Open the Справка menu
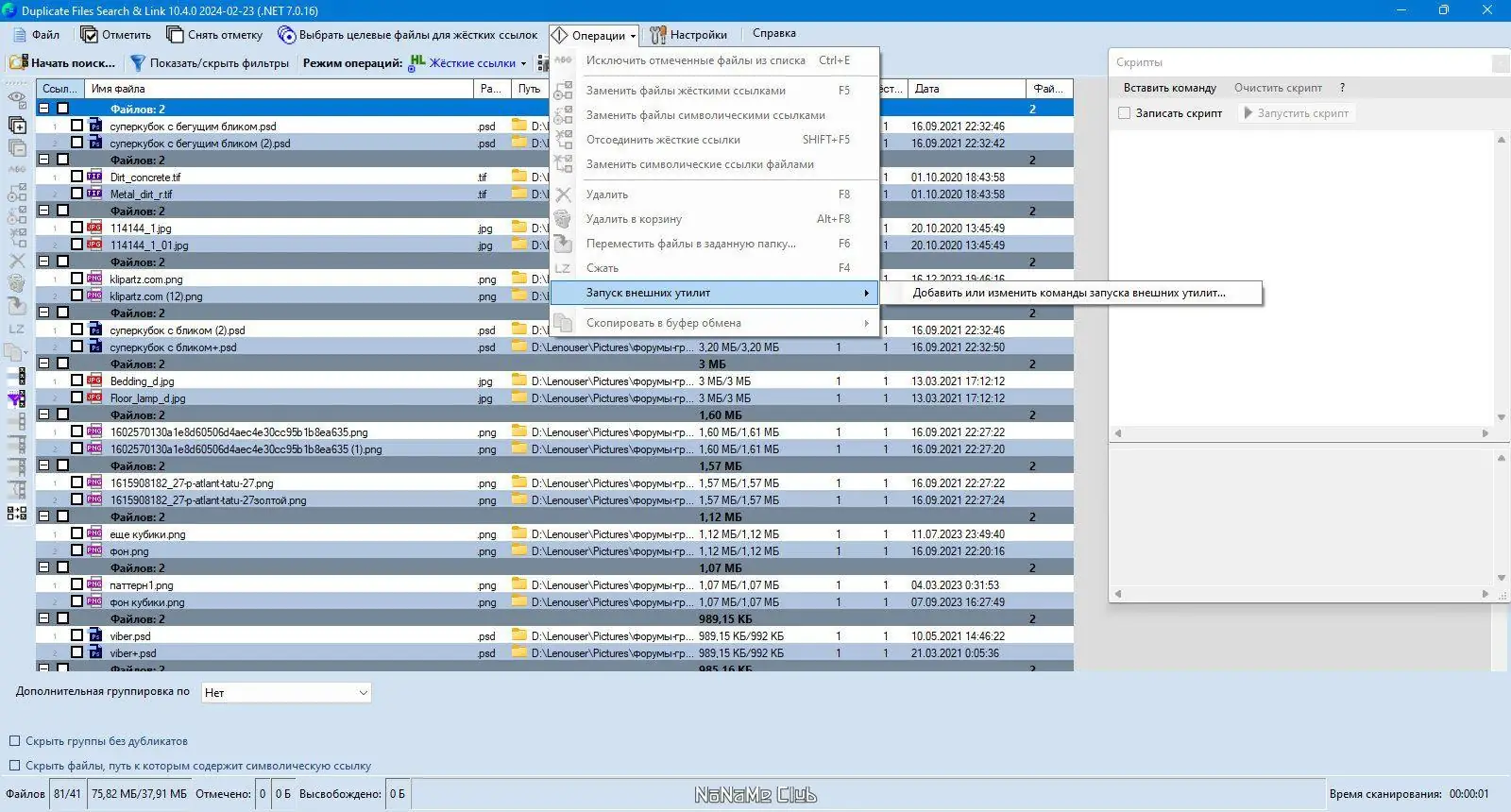This screenshot has height=812, width=1511. click(773, 33)
